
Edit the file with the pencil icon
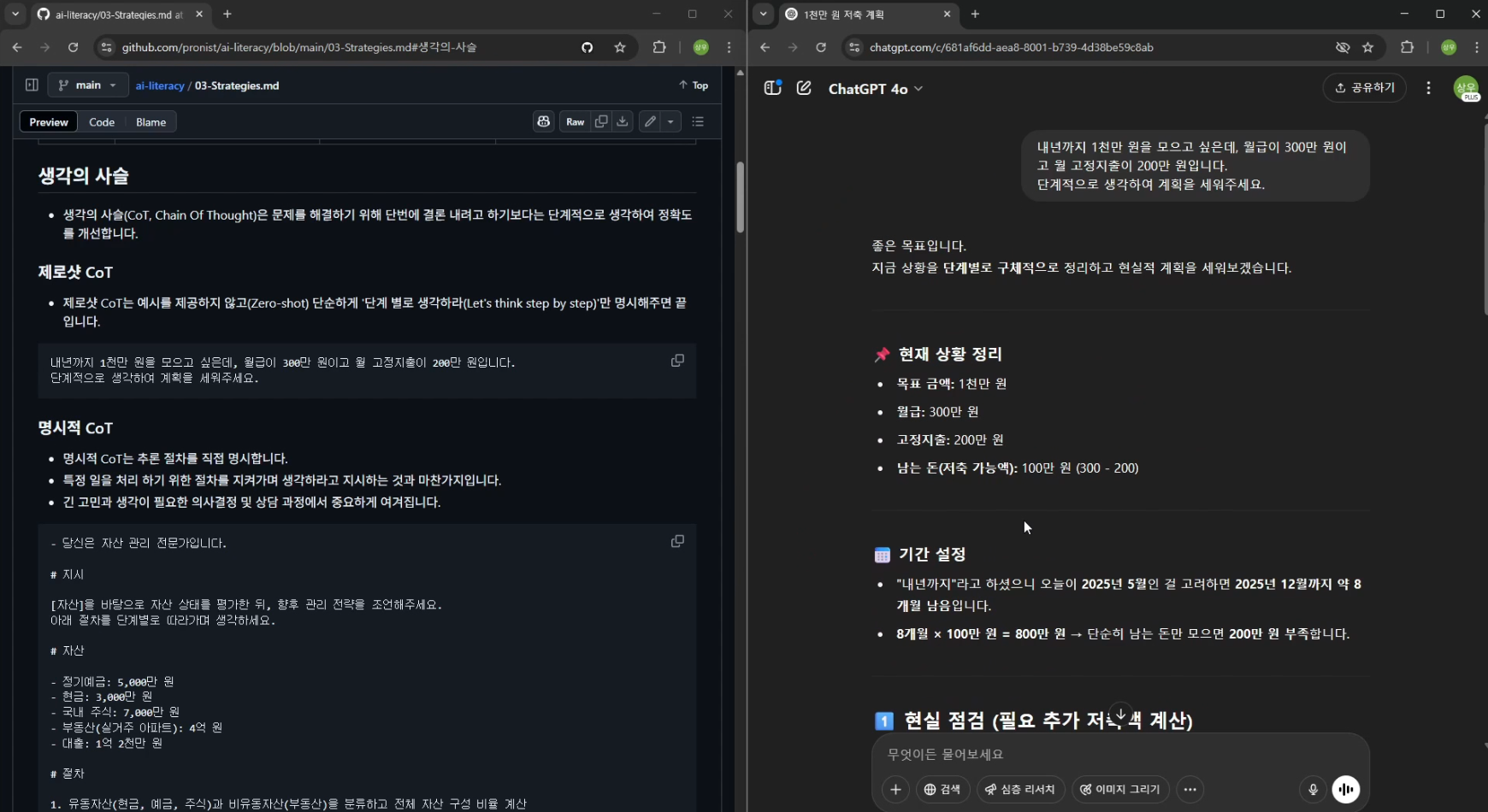[650, 121]
